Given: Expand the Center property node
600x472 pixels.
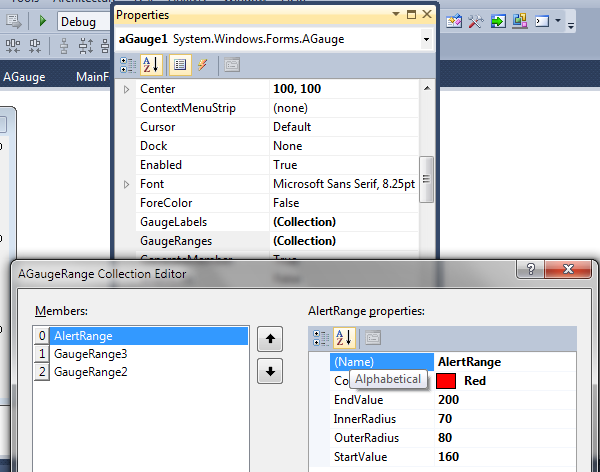Looking at the screenshot, I should pos(126,89).
